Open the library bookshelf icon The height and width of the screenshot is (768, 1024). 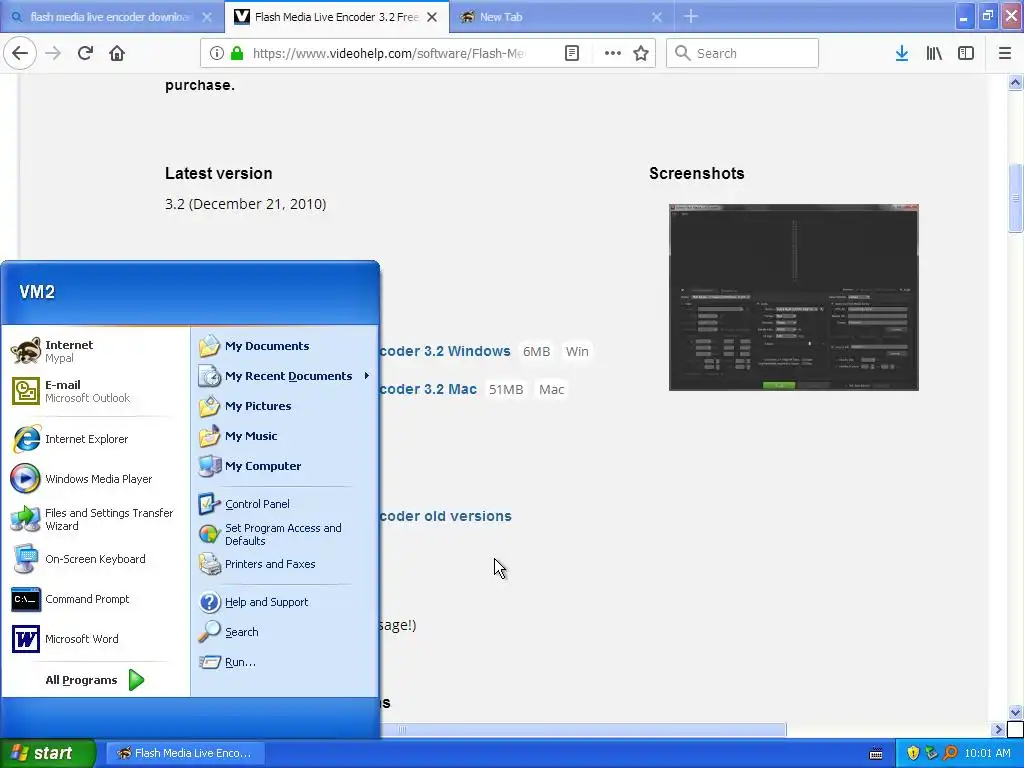pos(934,54)
